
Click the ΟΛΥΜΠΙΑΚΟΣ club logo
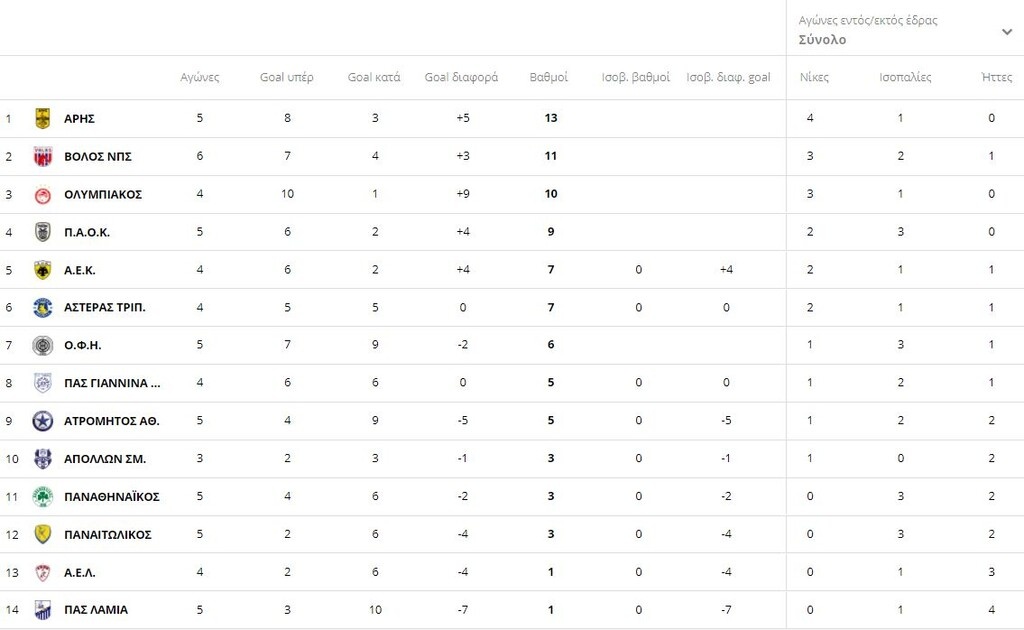[42, 194]
